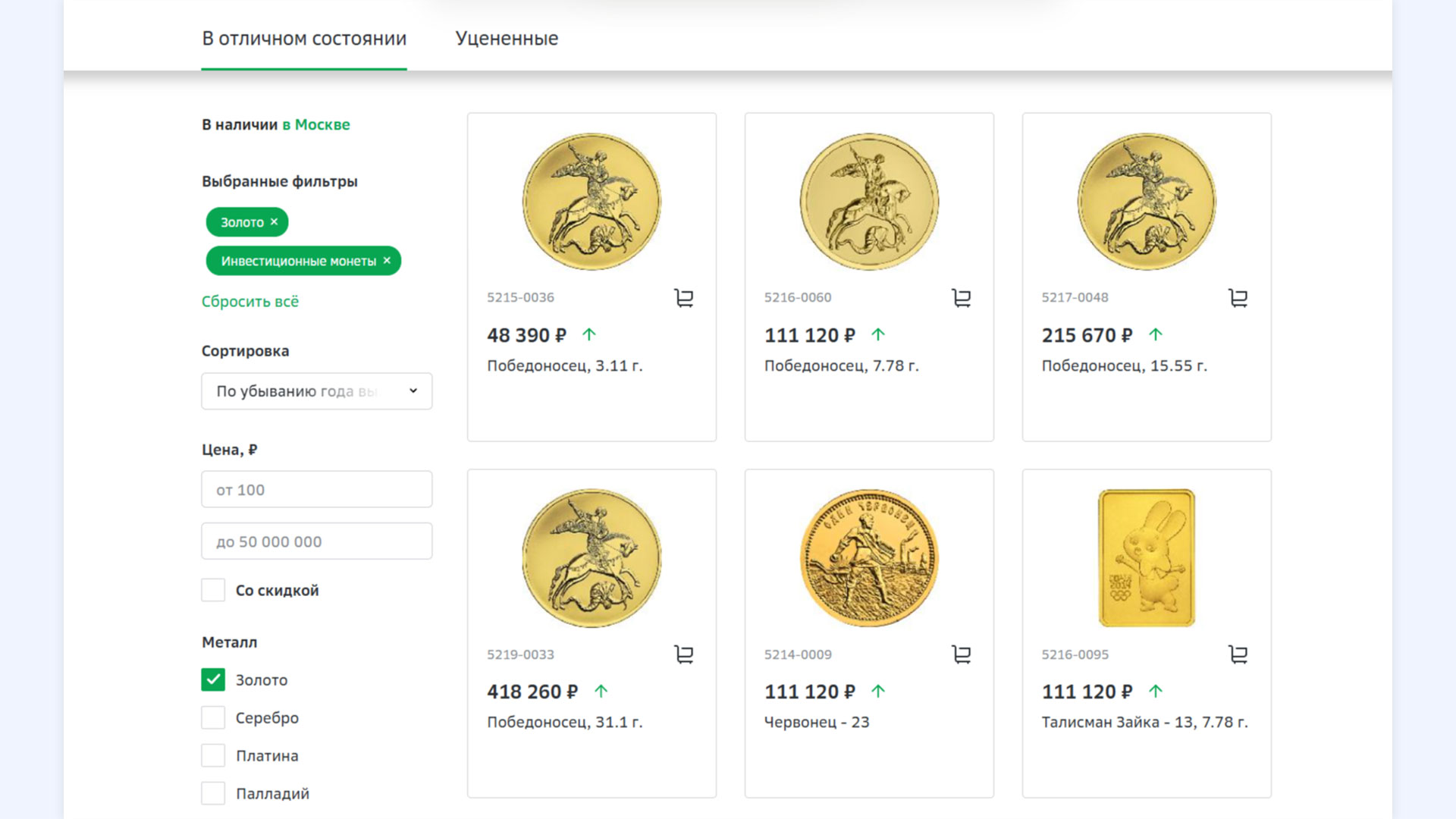Focus the minimum price field от 100
The height and width of the screenshot is (819, 1456).
coord(316,490)
